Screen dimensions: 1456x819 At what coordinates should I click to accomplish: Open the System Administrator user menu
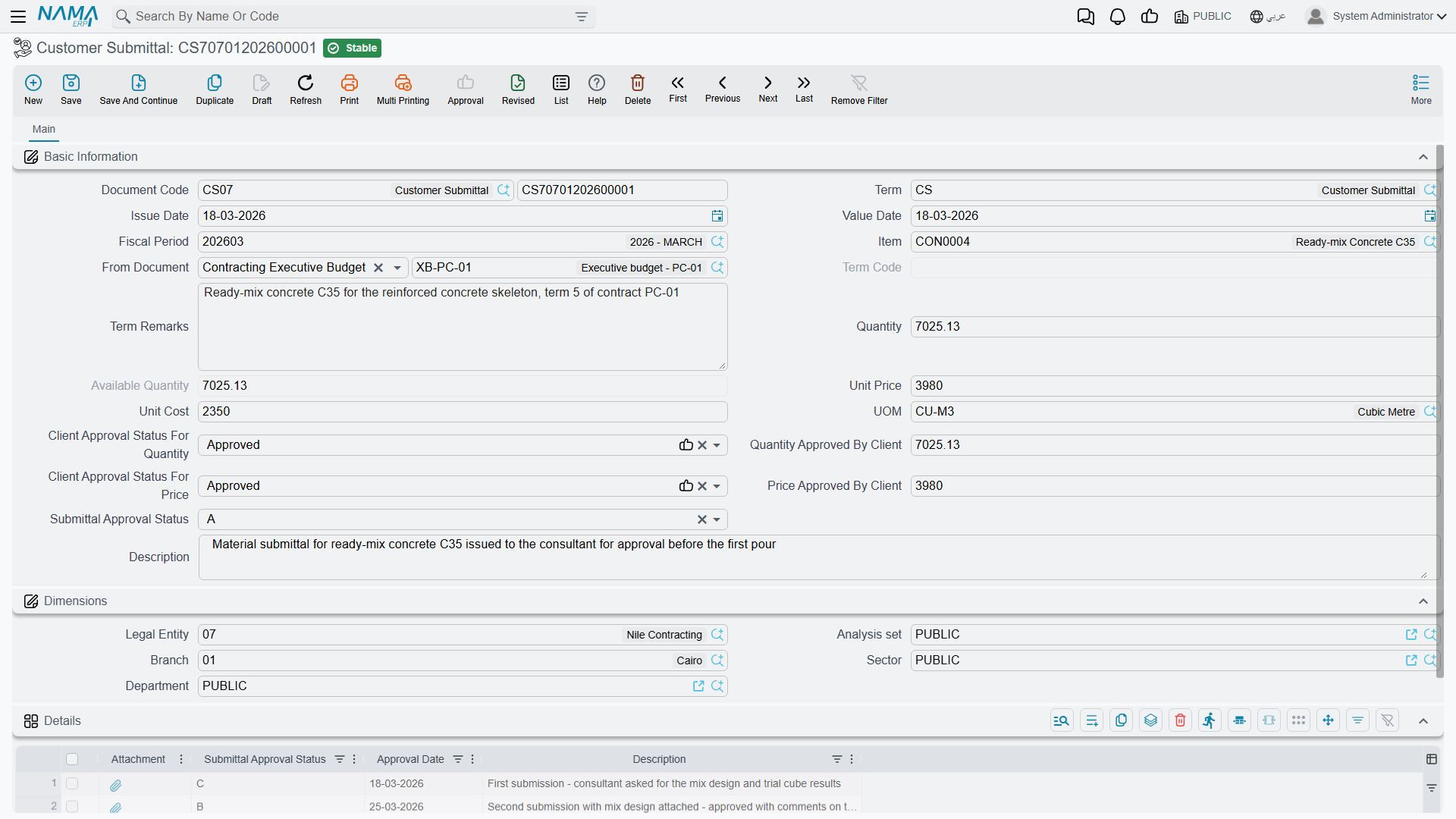coord(1376,16)
